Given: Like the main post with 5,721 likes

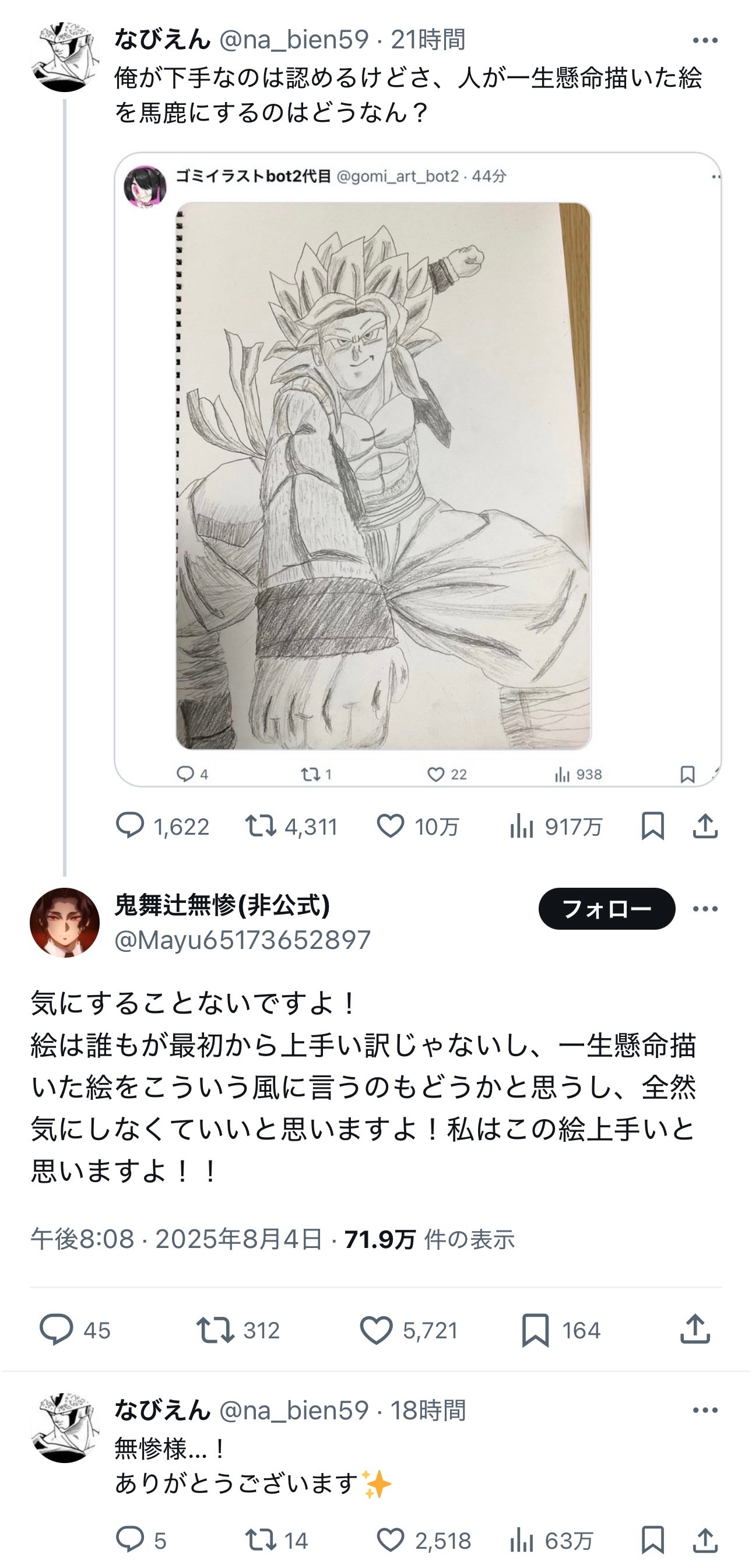Looking at the screenshot, I should click(x=375, y=1330).
